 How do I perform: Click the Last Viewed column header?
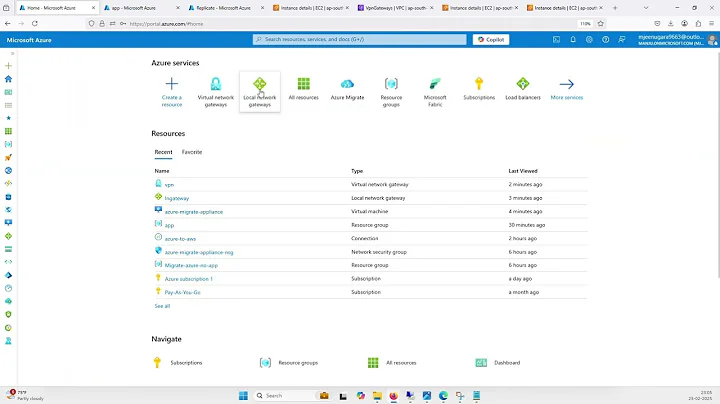[523, 171]
